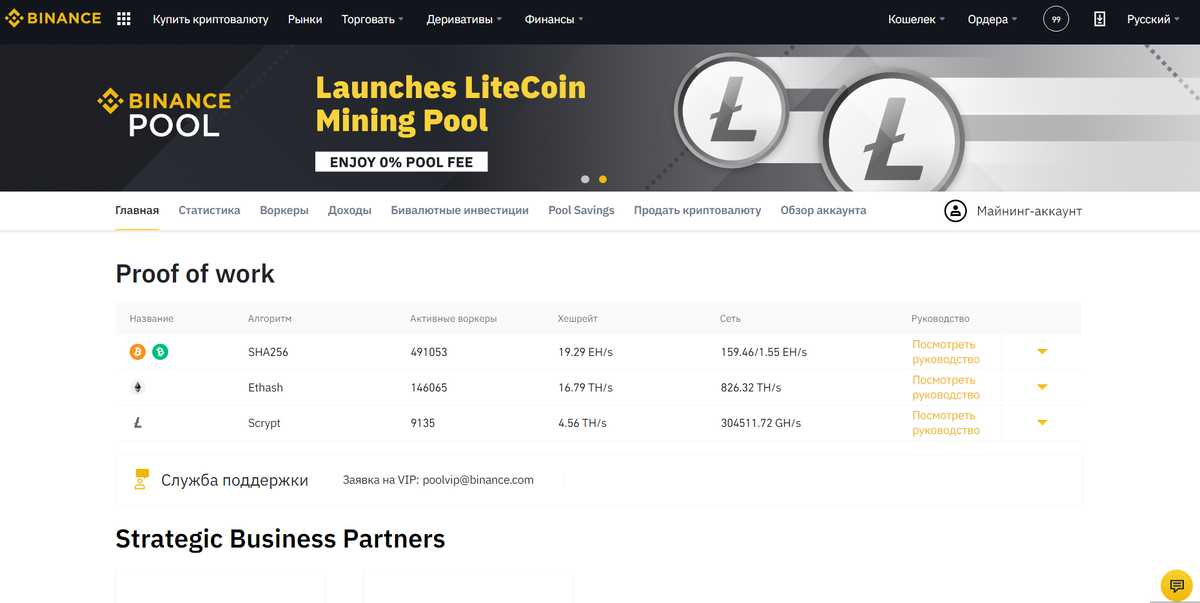Viewport: 1200px width, 603px height.
Task: Click the download app icon
Action: [x=1099, y=19]
